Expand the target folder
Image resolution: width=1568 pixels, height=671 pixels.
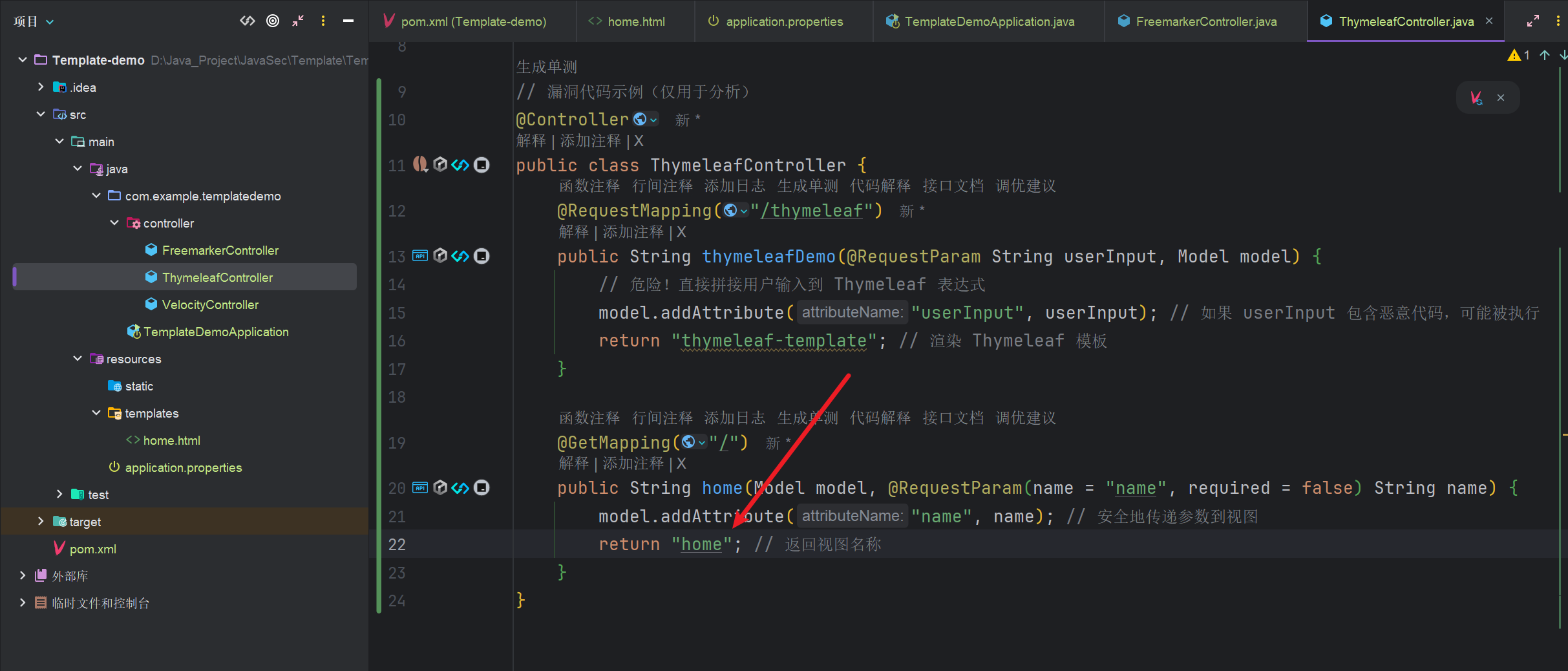pyautogui.click(x=41, y=522)
